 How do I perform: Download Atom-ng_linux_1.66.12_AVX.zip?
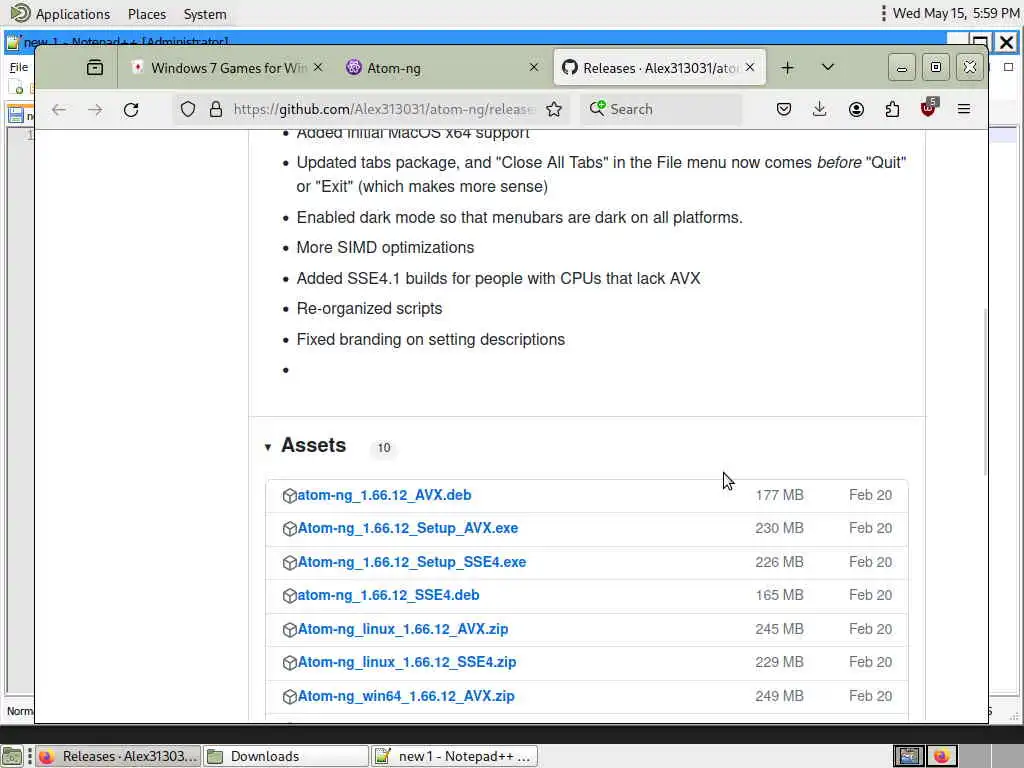[x=402, y=629]
